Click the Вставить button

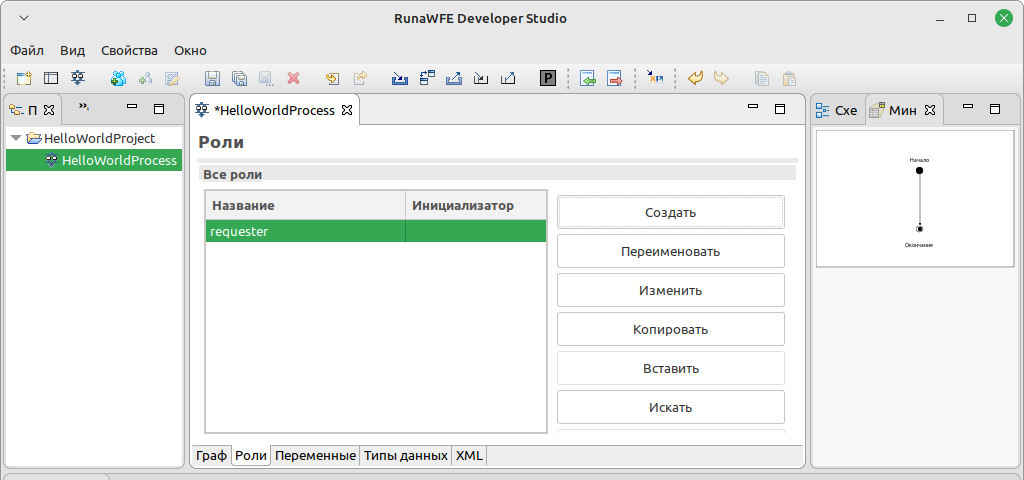pyautogui.click(x=671, y=368)
